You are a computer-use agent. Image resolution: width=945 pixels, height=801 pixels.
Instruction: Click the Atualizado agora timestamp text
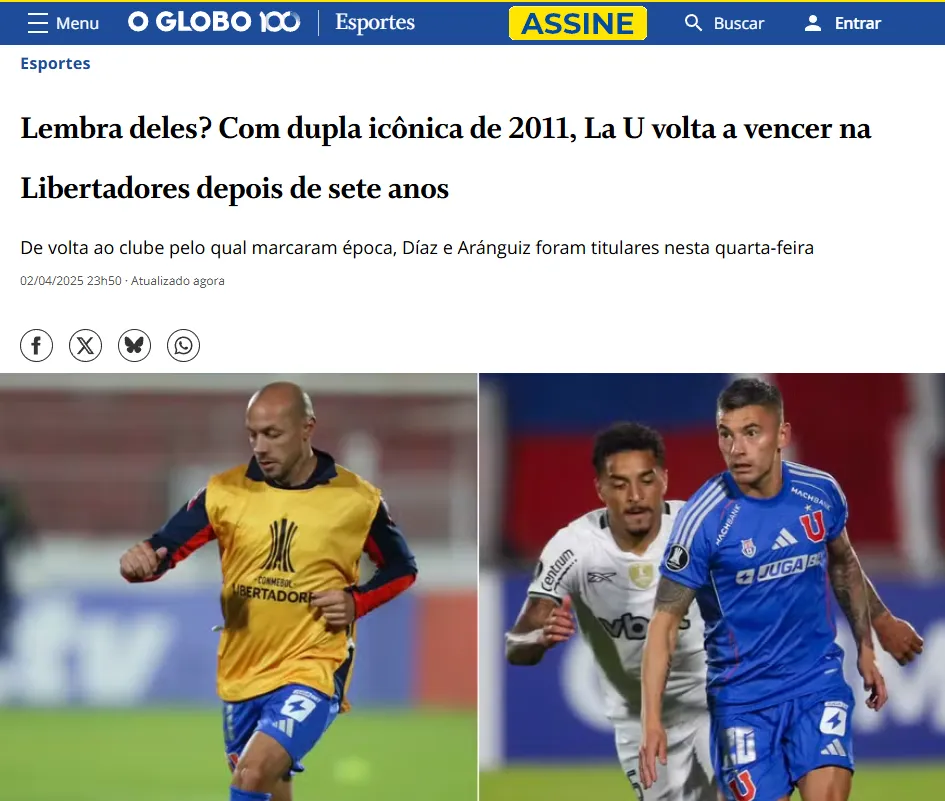pyautogui.click(x=178, y=281)
